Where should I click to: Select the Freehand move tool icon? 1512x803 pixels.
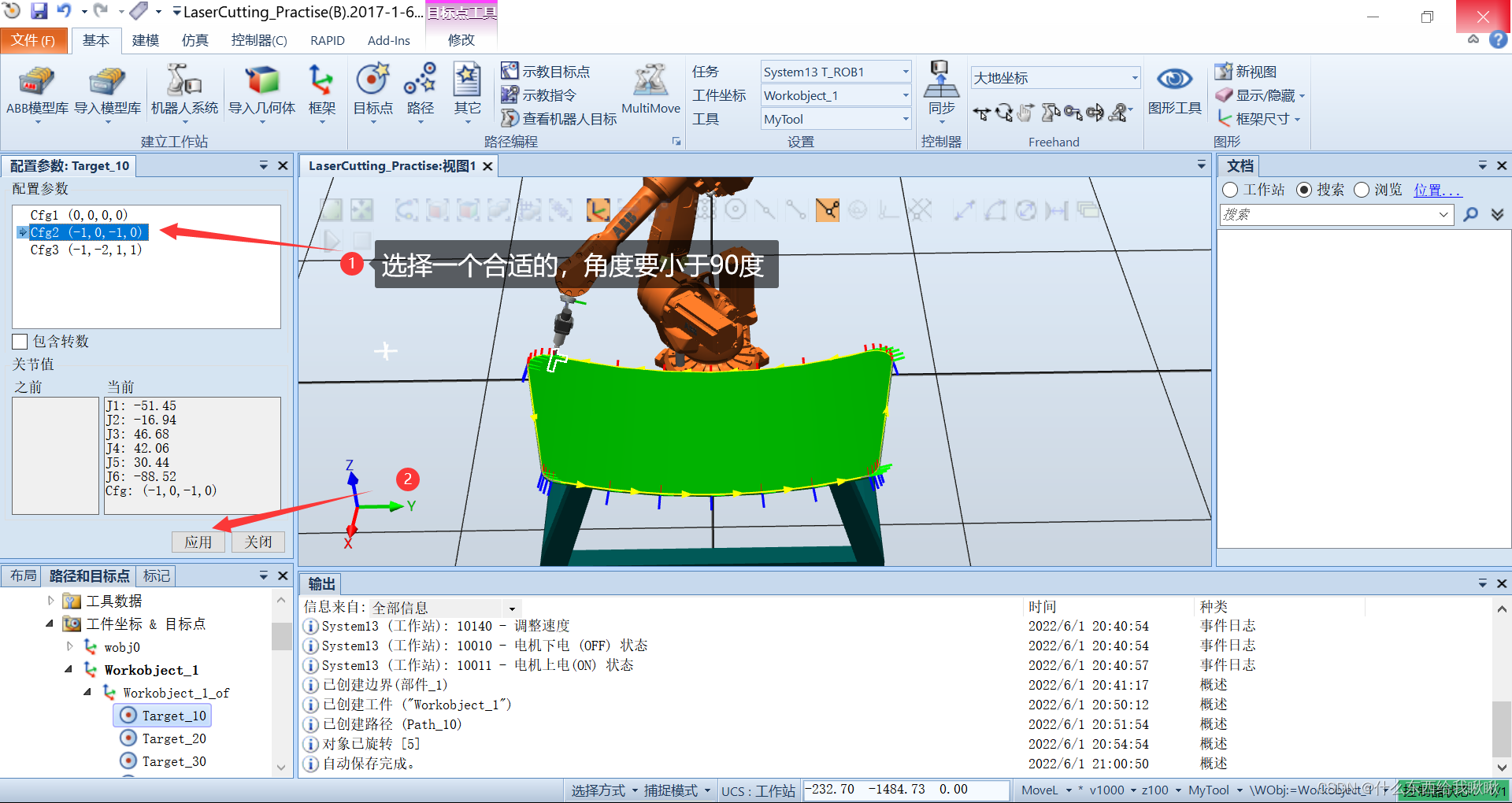point(981,113)
